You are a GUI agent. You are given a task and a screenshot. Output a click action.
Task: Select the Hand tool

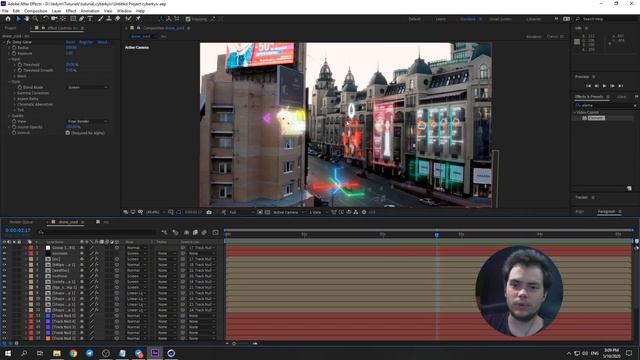[27, 19]
